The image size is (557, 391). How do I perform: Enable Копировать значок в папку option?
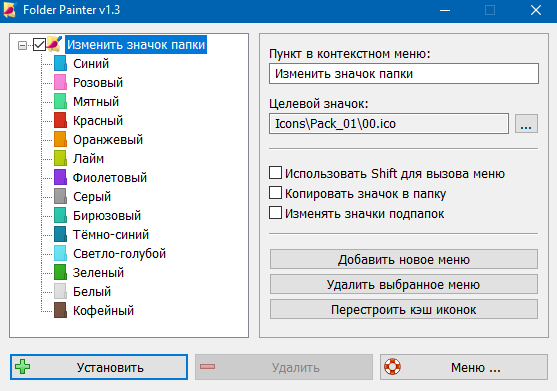point(275,193)
